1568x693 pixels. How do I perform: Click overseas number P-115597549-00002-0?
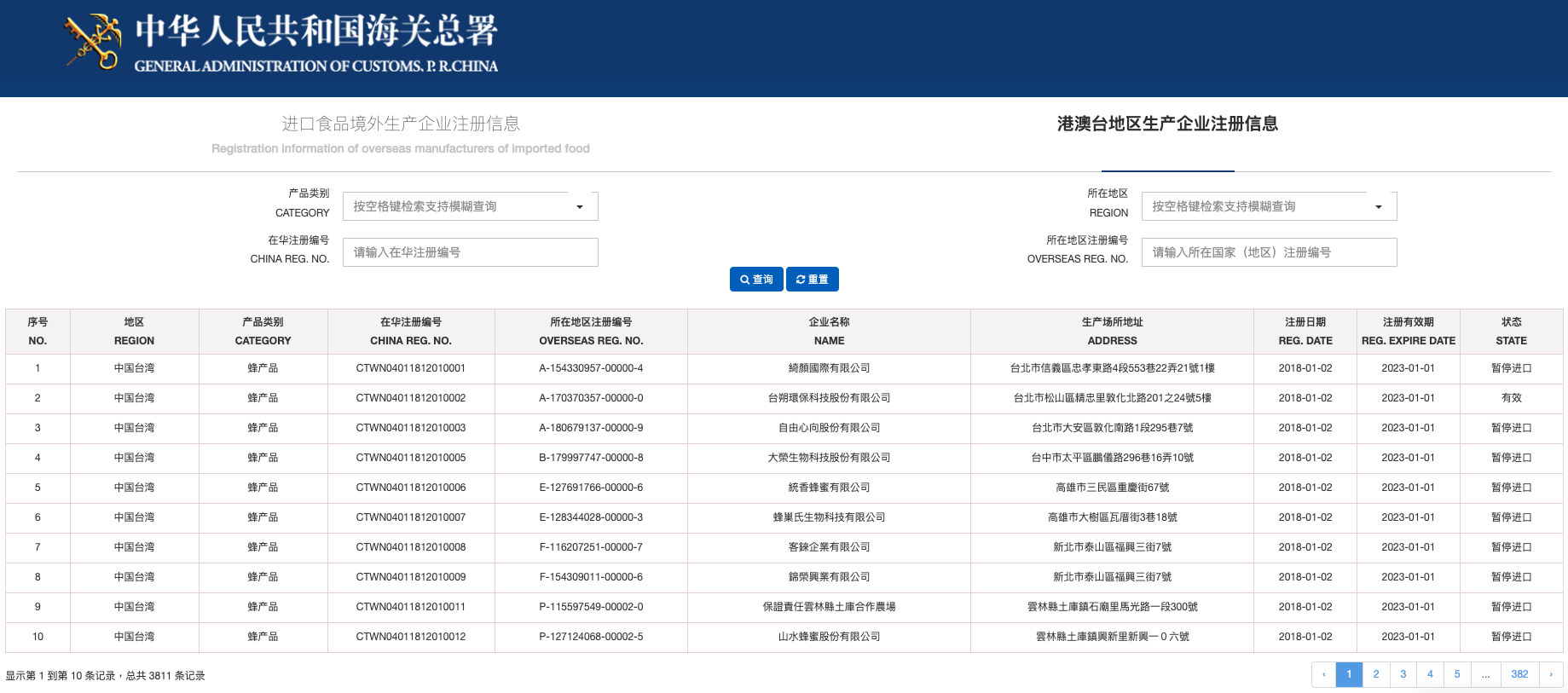[591, 607]
